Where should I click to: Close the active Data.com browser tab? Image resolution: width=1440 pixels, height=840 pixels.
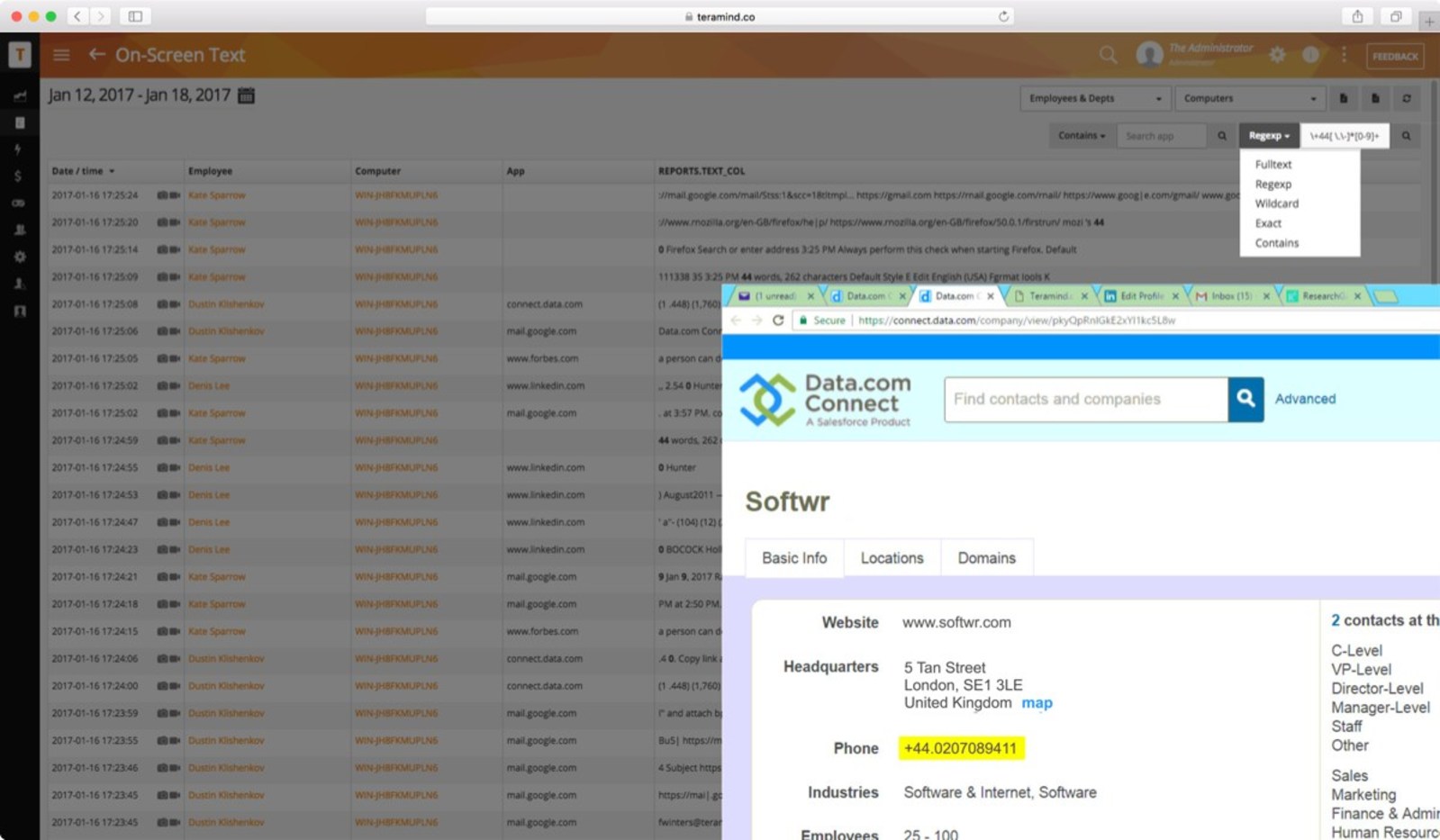tap(991, 296)
